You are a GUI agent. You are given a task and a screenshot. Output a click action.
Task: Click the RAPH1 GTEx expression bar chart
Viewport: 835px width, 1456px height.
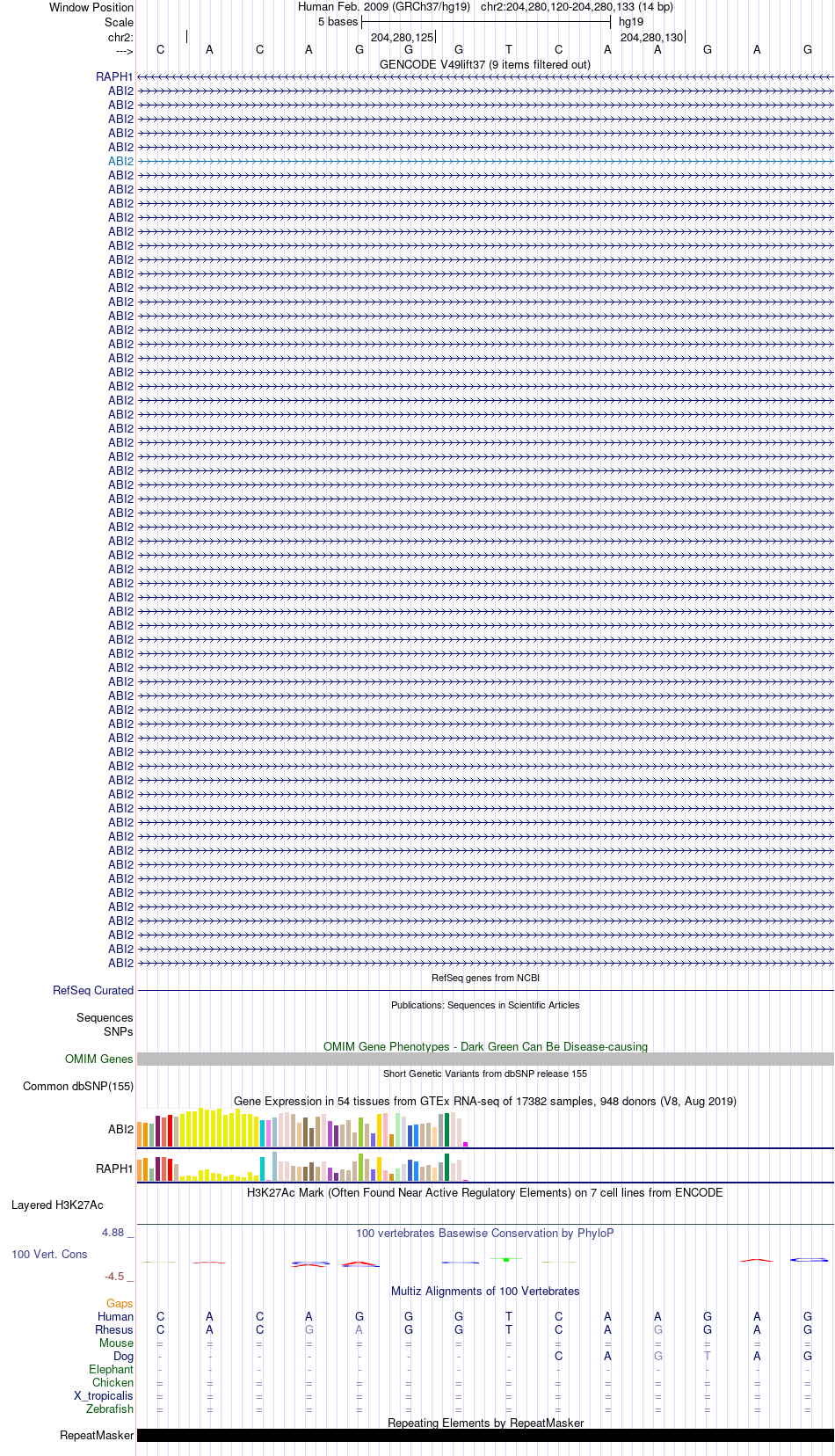(303, 1166)
